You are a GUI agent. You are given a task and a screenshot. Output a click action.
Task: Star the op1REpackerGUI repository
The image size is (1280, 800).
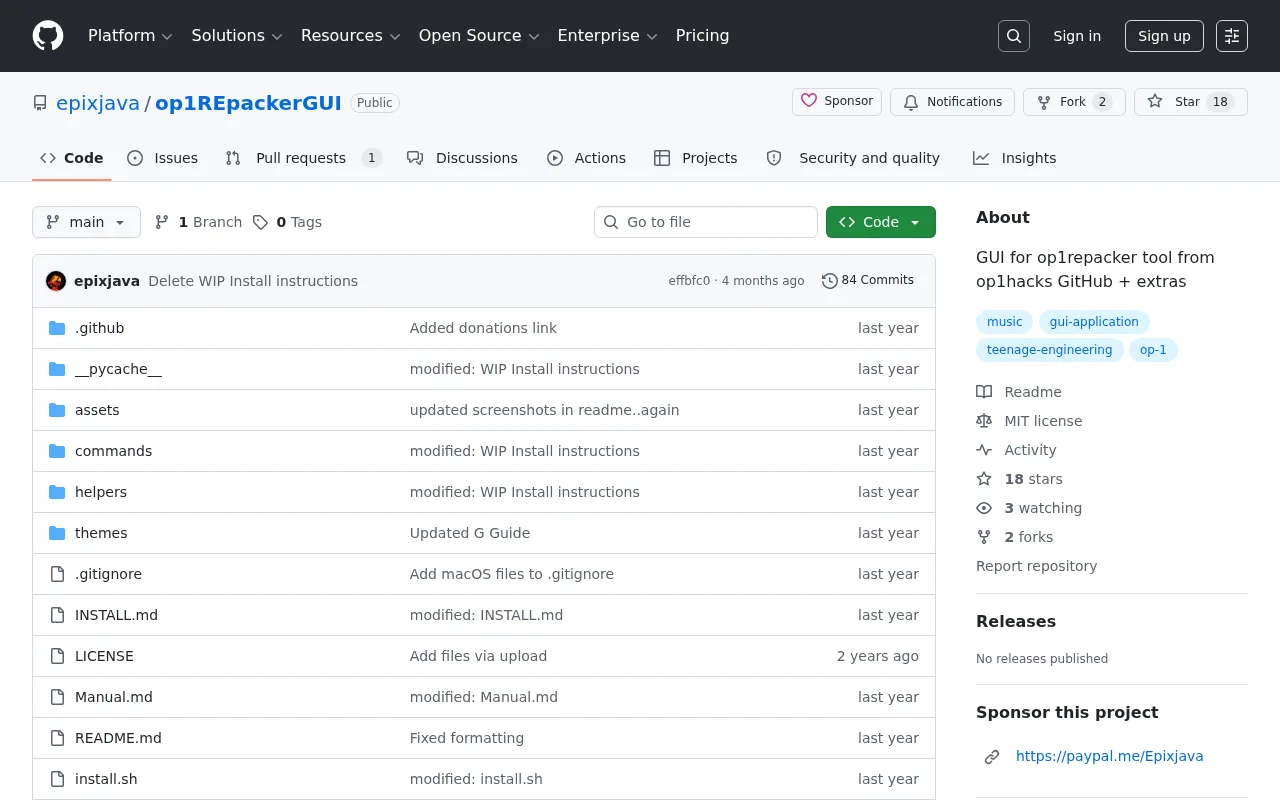pos(1191,102)
